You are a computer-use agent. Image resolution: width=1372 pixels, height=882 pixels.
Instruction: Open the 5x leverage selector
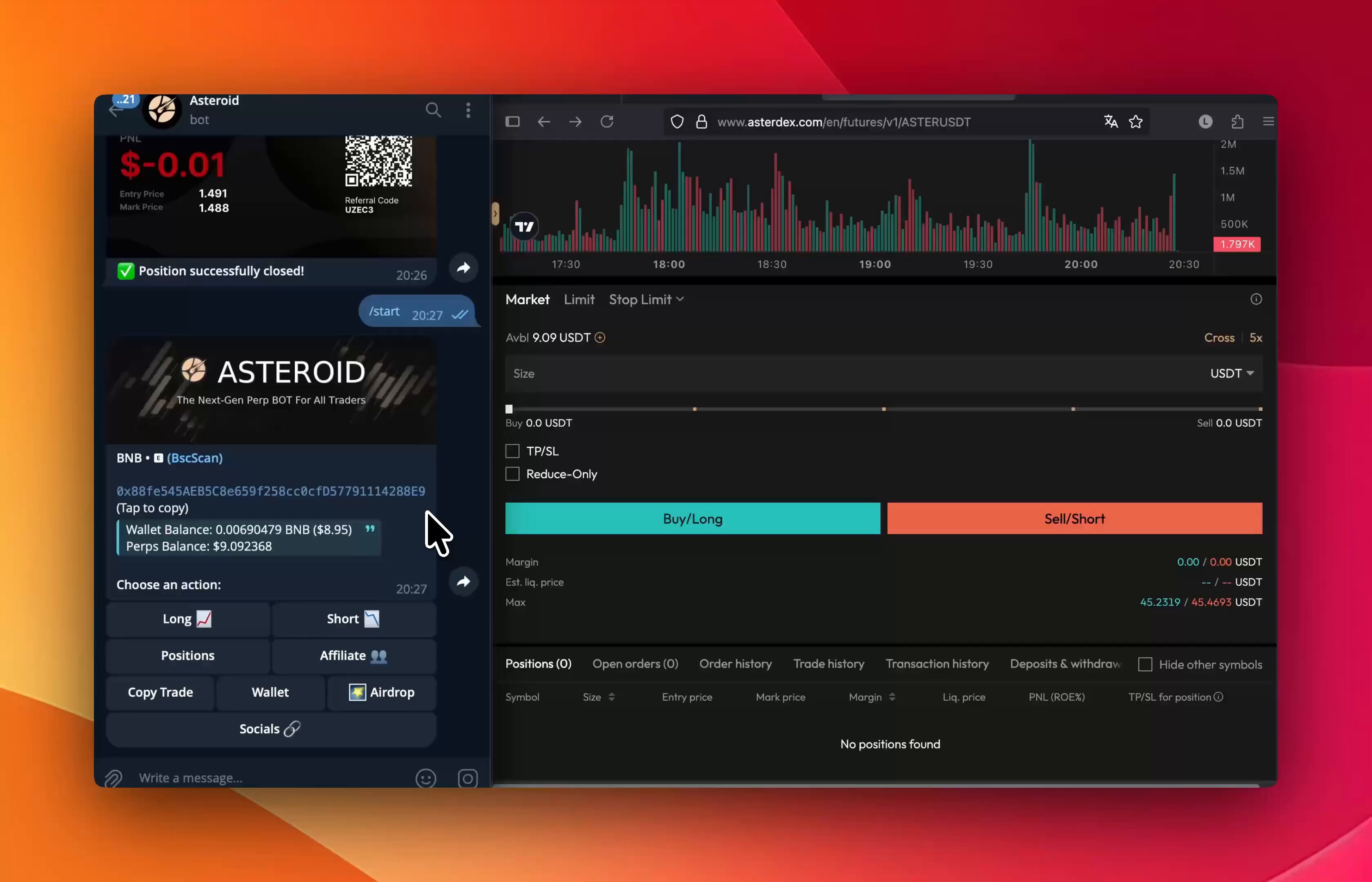[1256, 337]
